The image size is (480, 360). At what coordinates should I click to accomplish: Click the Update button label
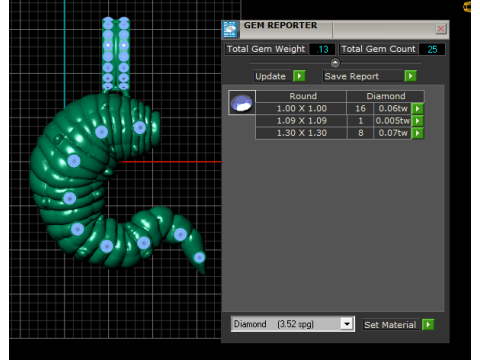pos(270,76)
